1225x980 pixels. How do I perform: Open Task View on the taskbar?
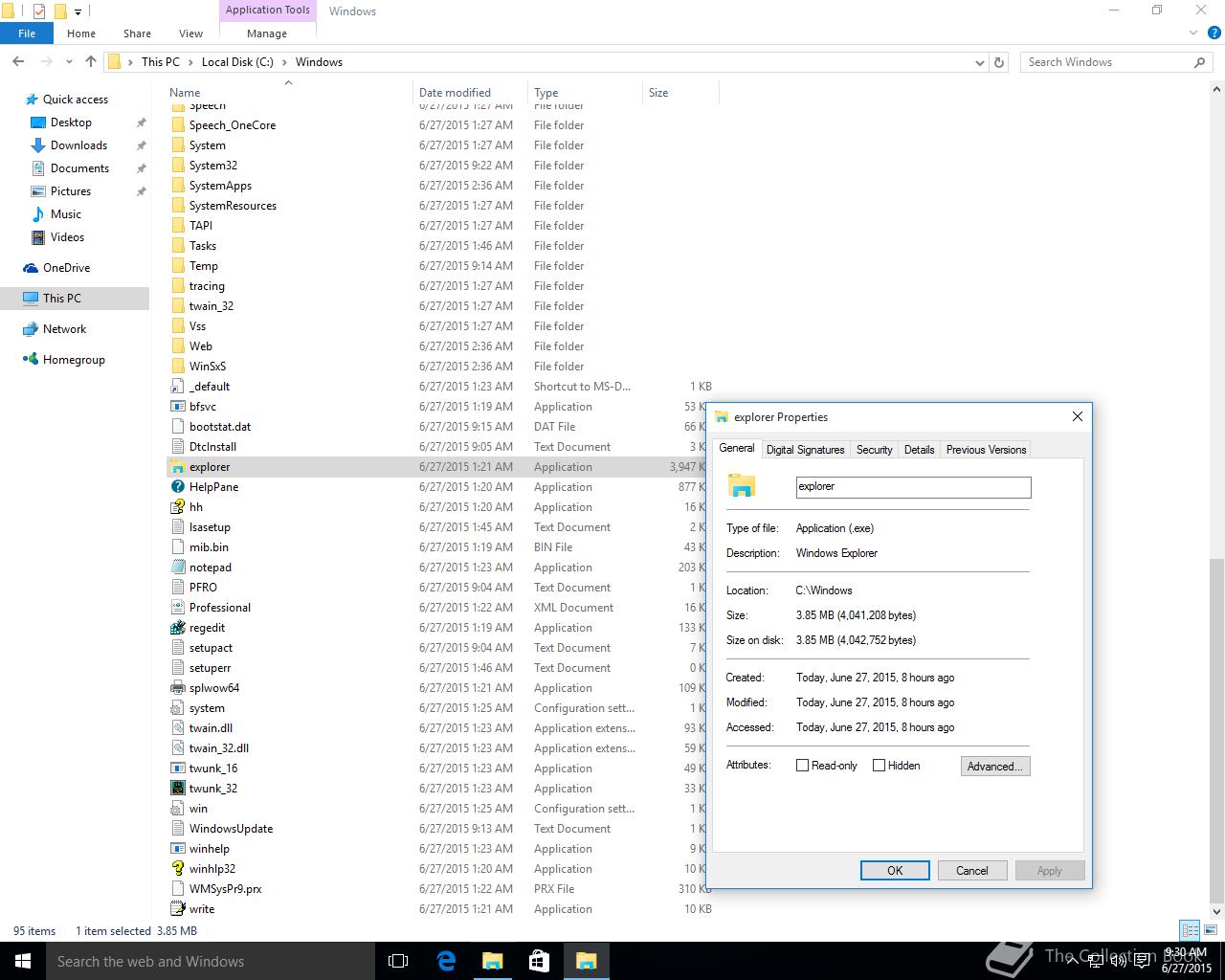coord(398,961)
